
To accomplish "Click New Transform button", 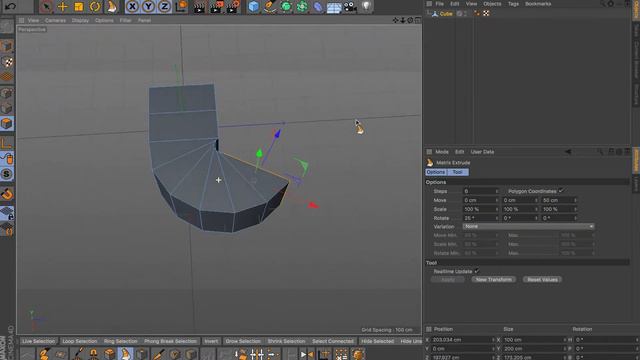I will tap(493, 280).
